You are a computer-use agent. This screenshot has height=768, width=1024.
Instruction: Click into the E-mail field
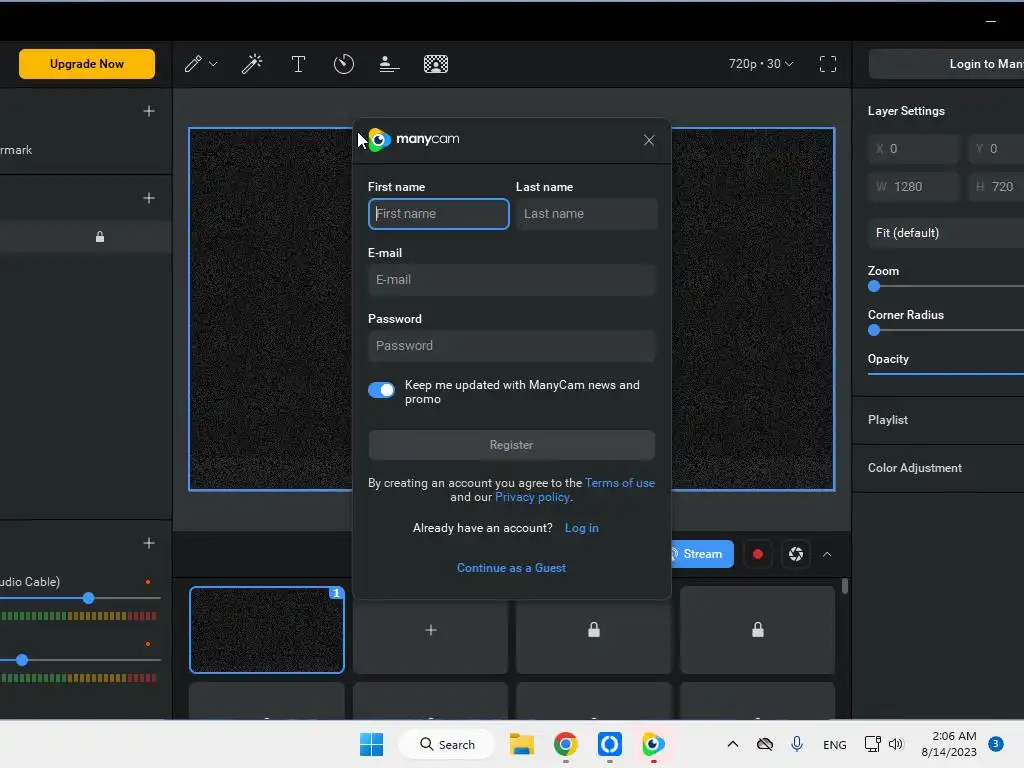point(511,280)
